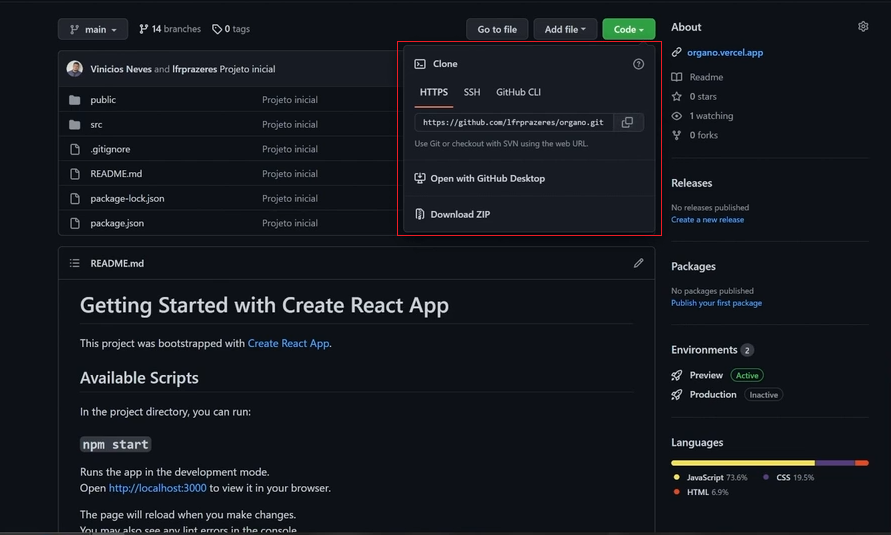This screenshot has width=891, height=535.
Task: Click Publish your first package link
Action: tap(717, 303)
